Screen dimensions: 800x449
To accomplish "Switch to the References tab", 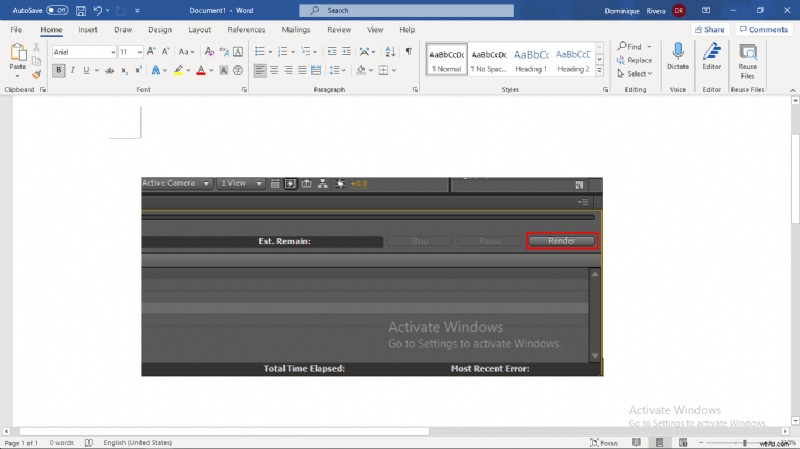I will click(246, 30).
